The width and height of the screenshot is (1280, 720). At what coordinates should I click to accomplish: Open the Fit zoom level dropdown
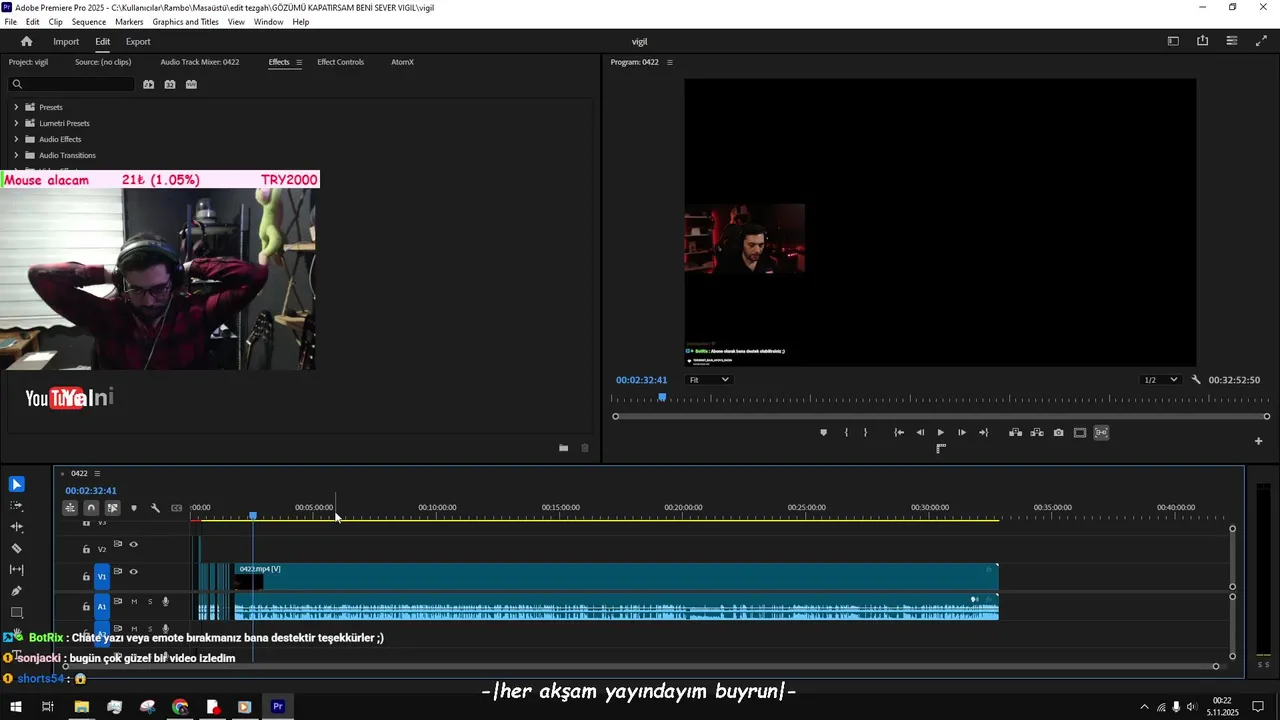(709, 380)
